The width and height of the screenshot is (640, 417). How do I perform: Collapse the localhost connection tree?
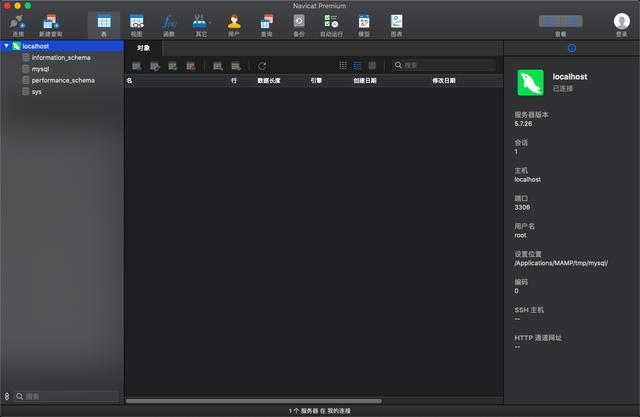pos(7,46)
